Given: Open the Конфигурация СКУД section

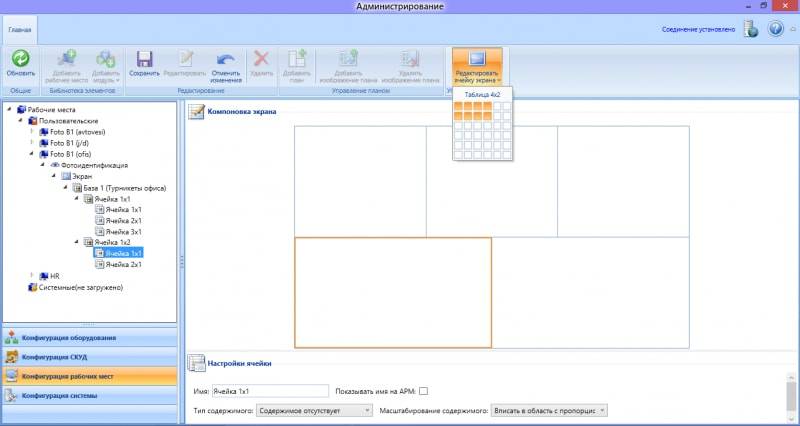Looking at the screenshot, I should point(90,357).
